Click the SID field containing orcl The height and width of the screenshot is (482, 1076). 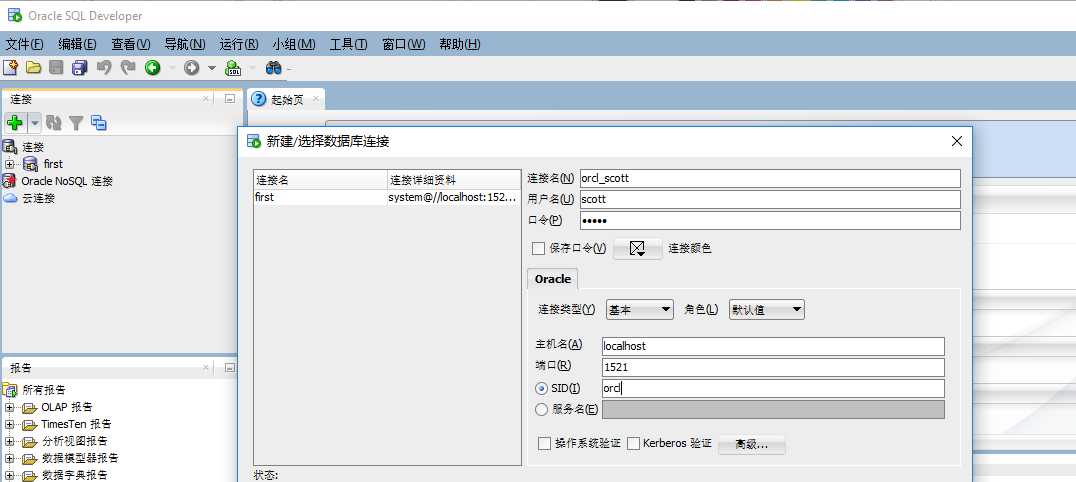tap(773, 389)
